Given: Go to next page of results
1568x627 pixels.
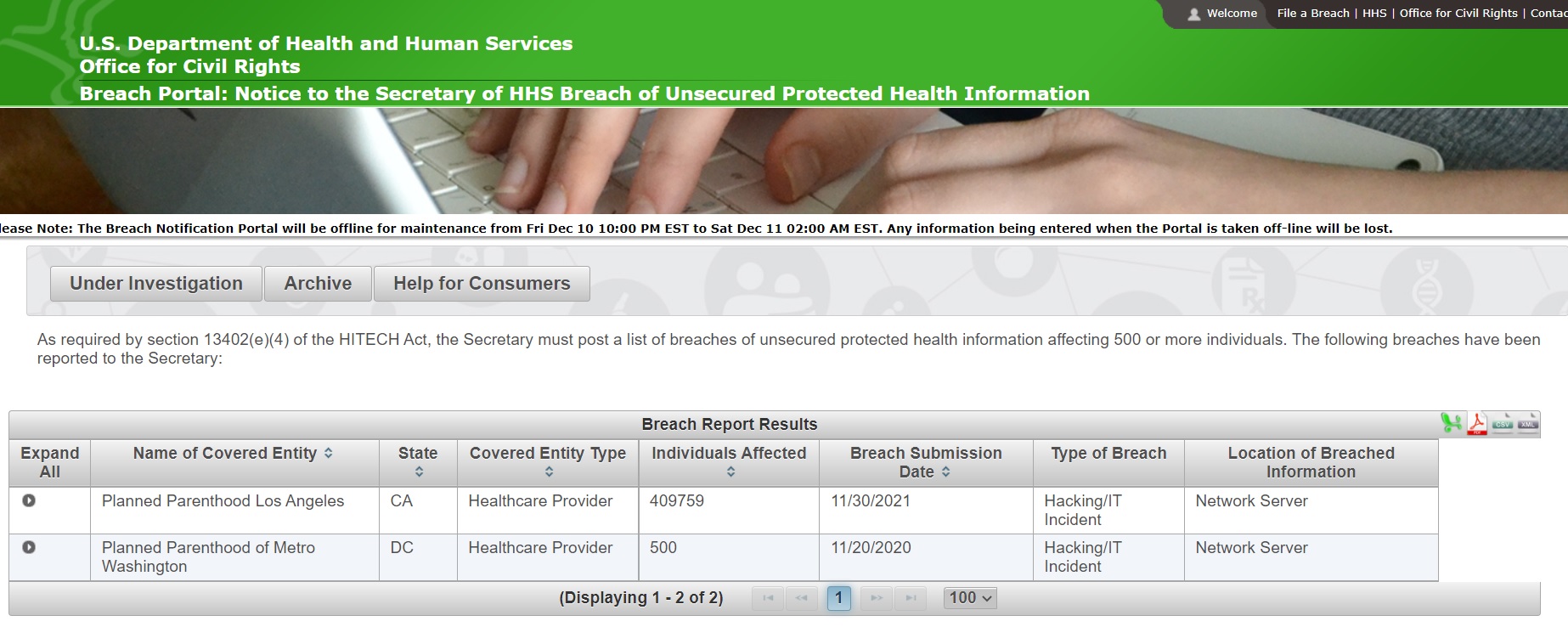Looking at the screenshot, I should [x=877, y=598].
